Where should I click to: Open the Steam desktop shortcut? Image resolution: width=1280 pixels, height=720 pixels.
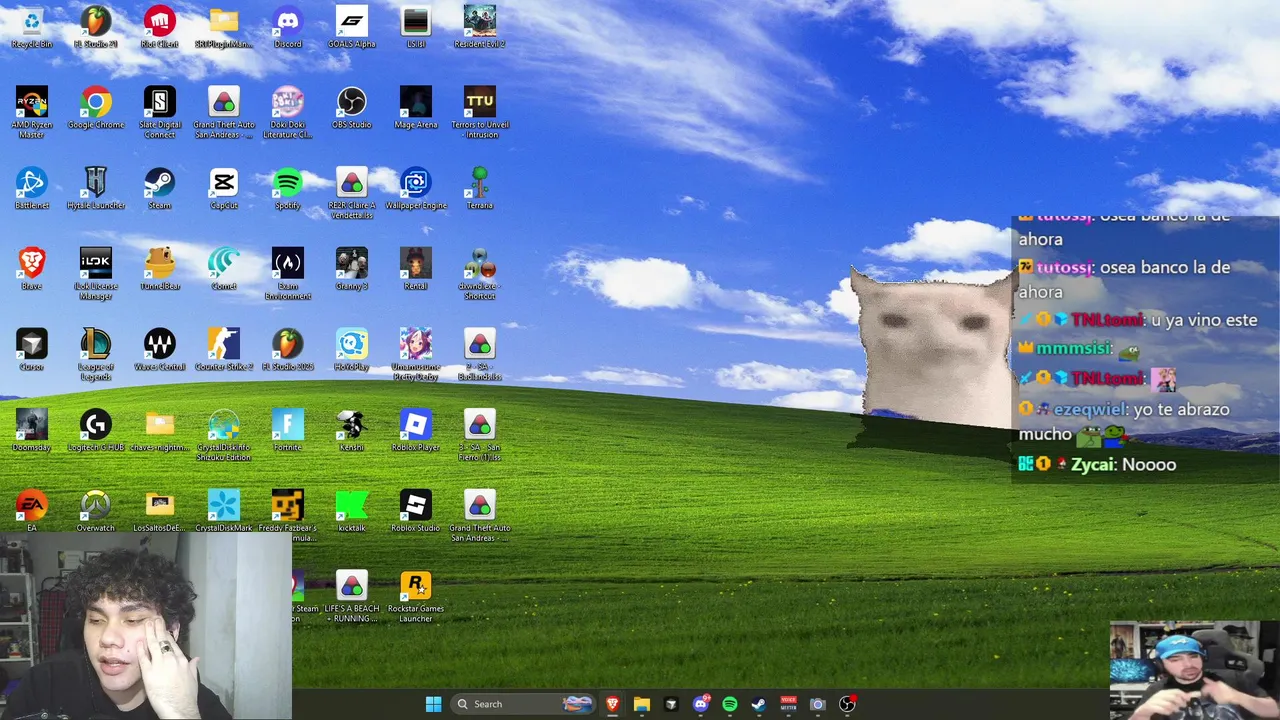coord(160,188)
